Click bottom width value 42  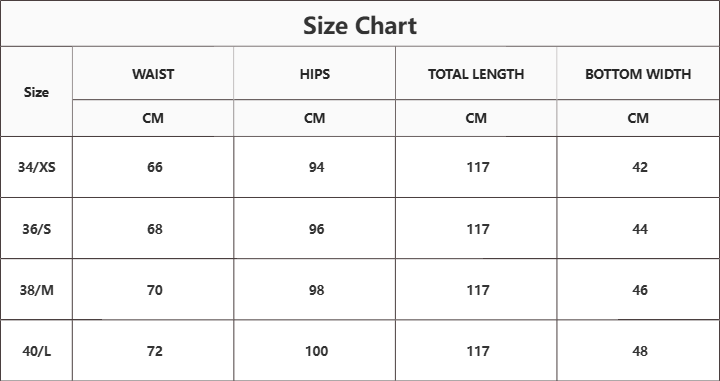click(640, 167)
